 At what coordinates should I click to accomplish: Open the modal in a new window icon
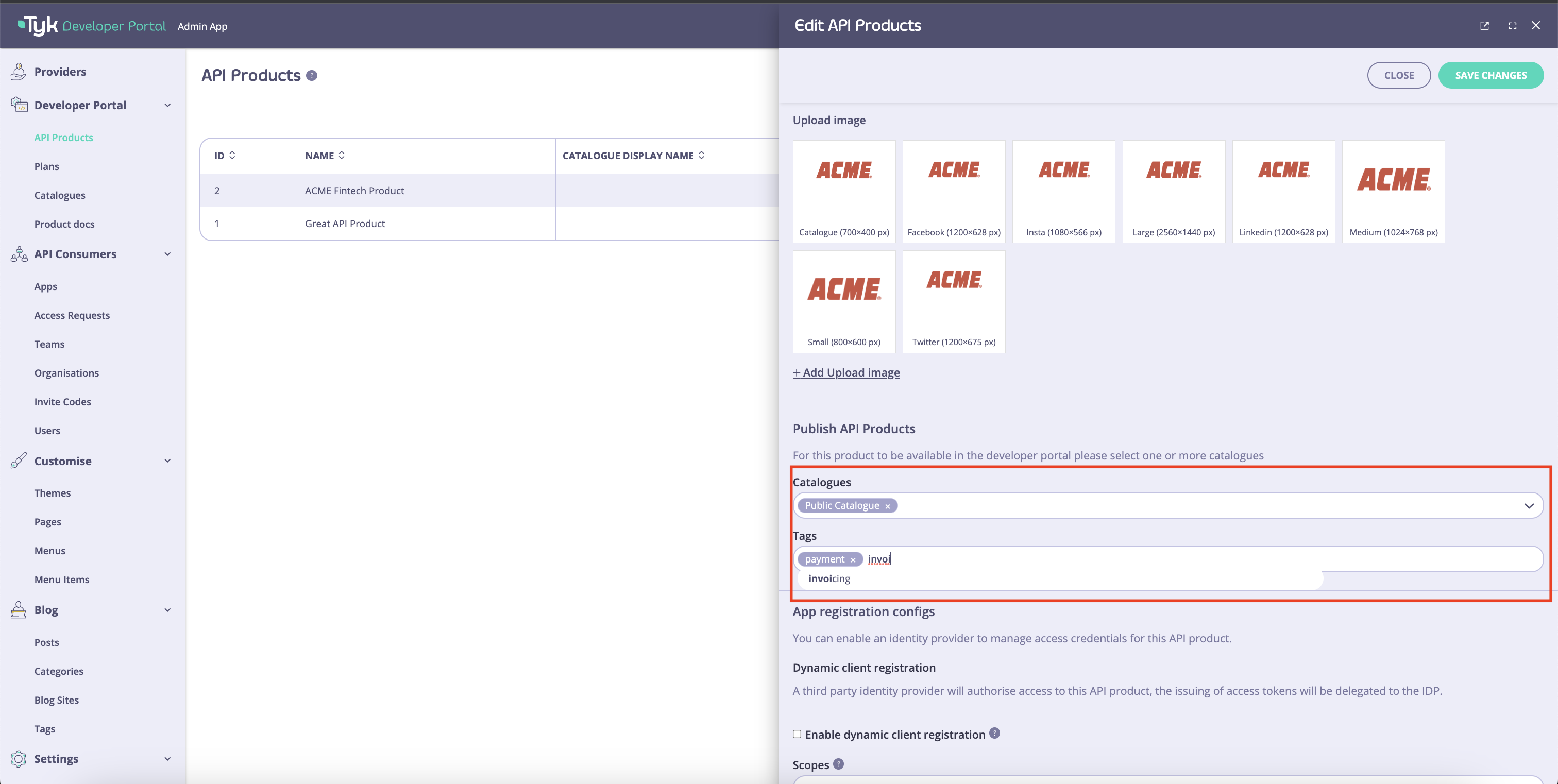tap(1485, 25)
